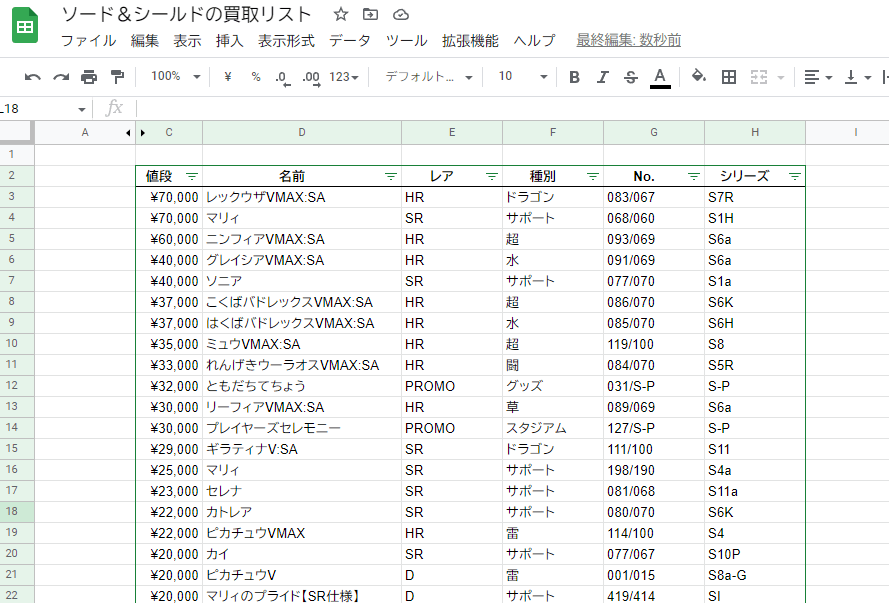This screenshot has height=603, width=889.
Task: Open the 拡張機能 menu
Action: point(471,41)
